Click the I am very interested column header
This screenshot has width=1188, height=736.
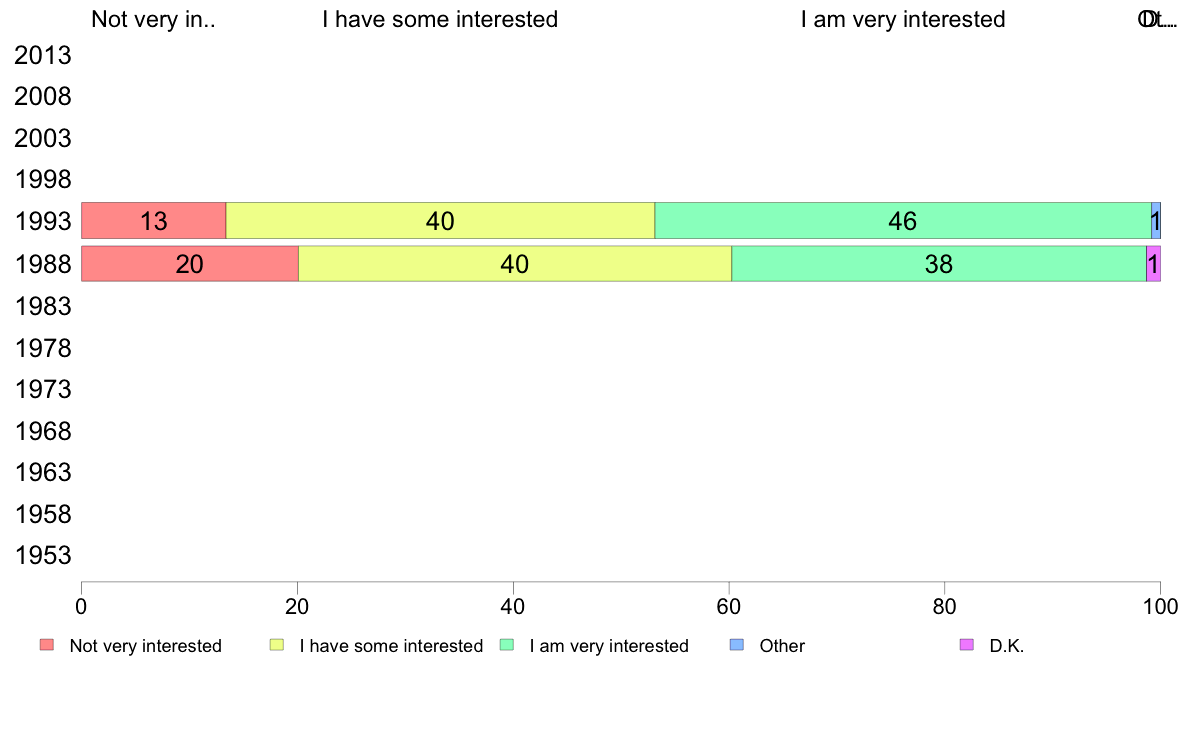pos(903,19)
